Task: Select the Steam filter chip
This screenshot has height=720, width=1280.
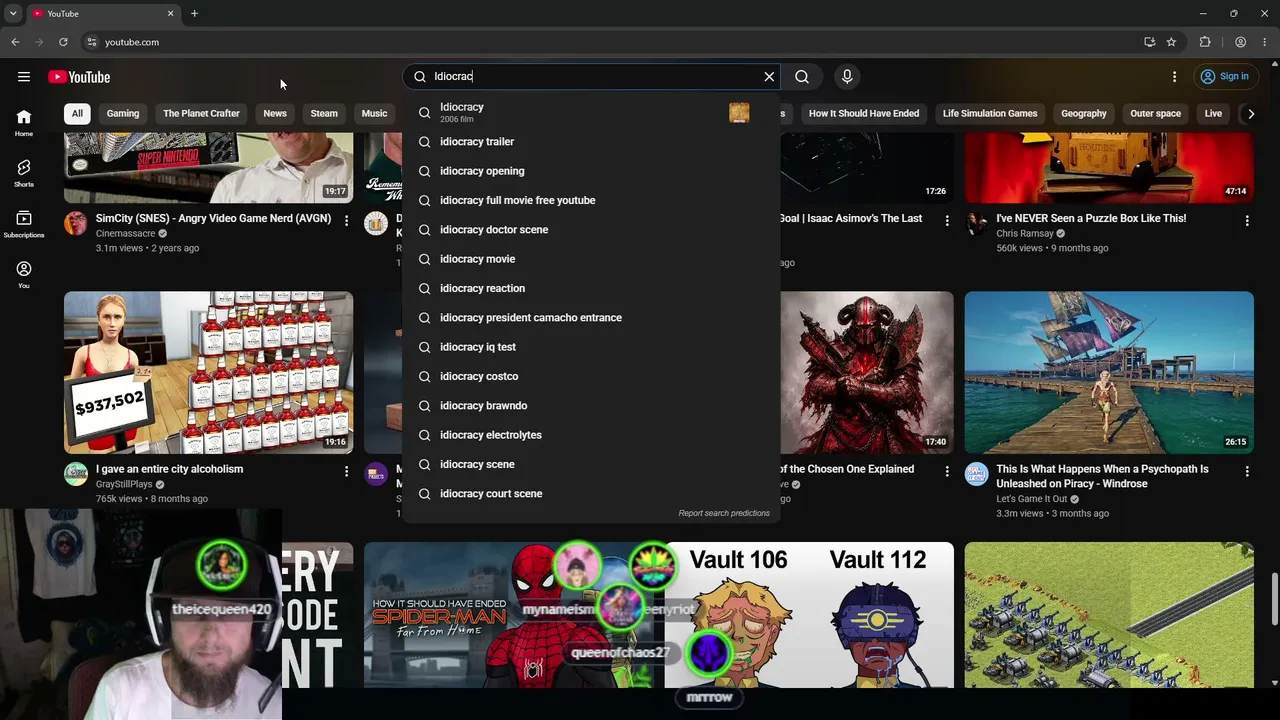Action: [324, 114]
